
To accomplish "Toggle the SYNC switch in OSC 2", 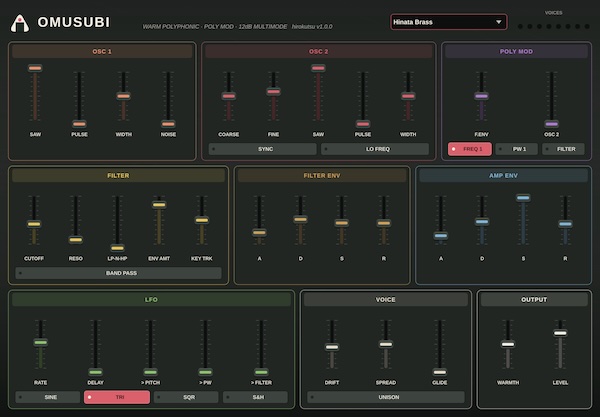I will (x=262, y=149).
